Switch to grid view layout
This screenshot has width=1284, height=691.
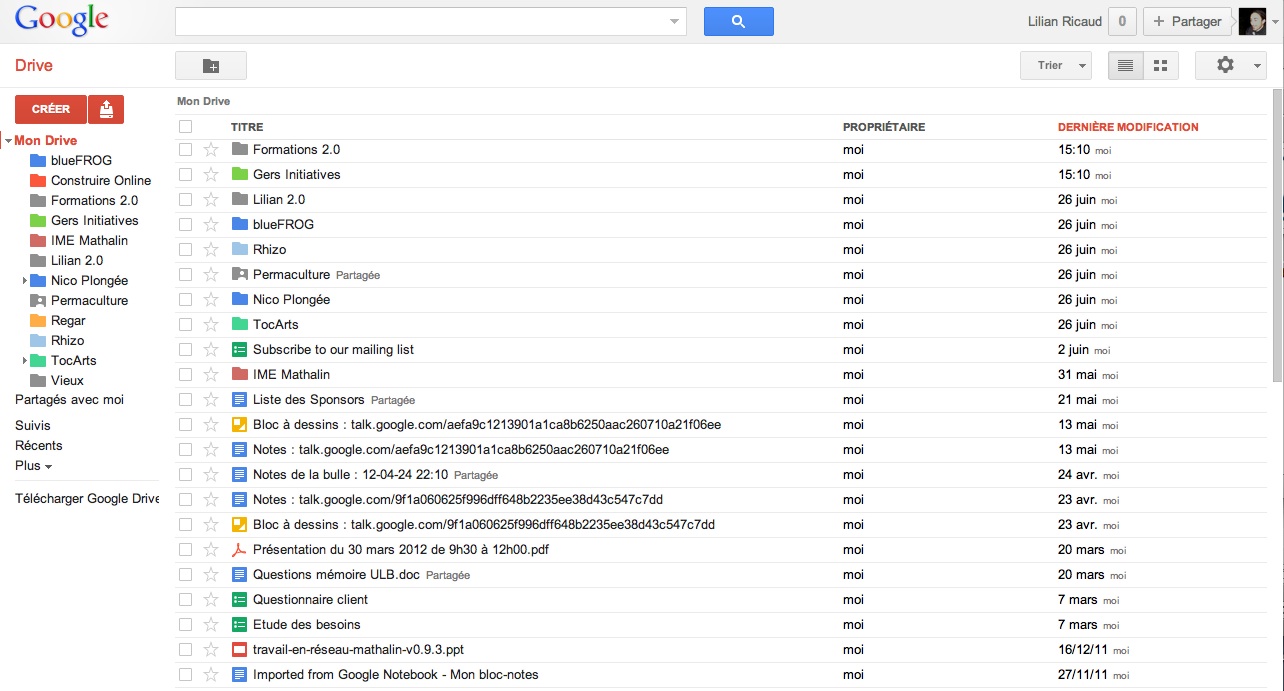[x=1160, y=66]
